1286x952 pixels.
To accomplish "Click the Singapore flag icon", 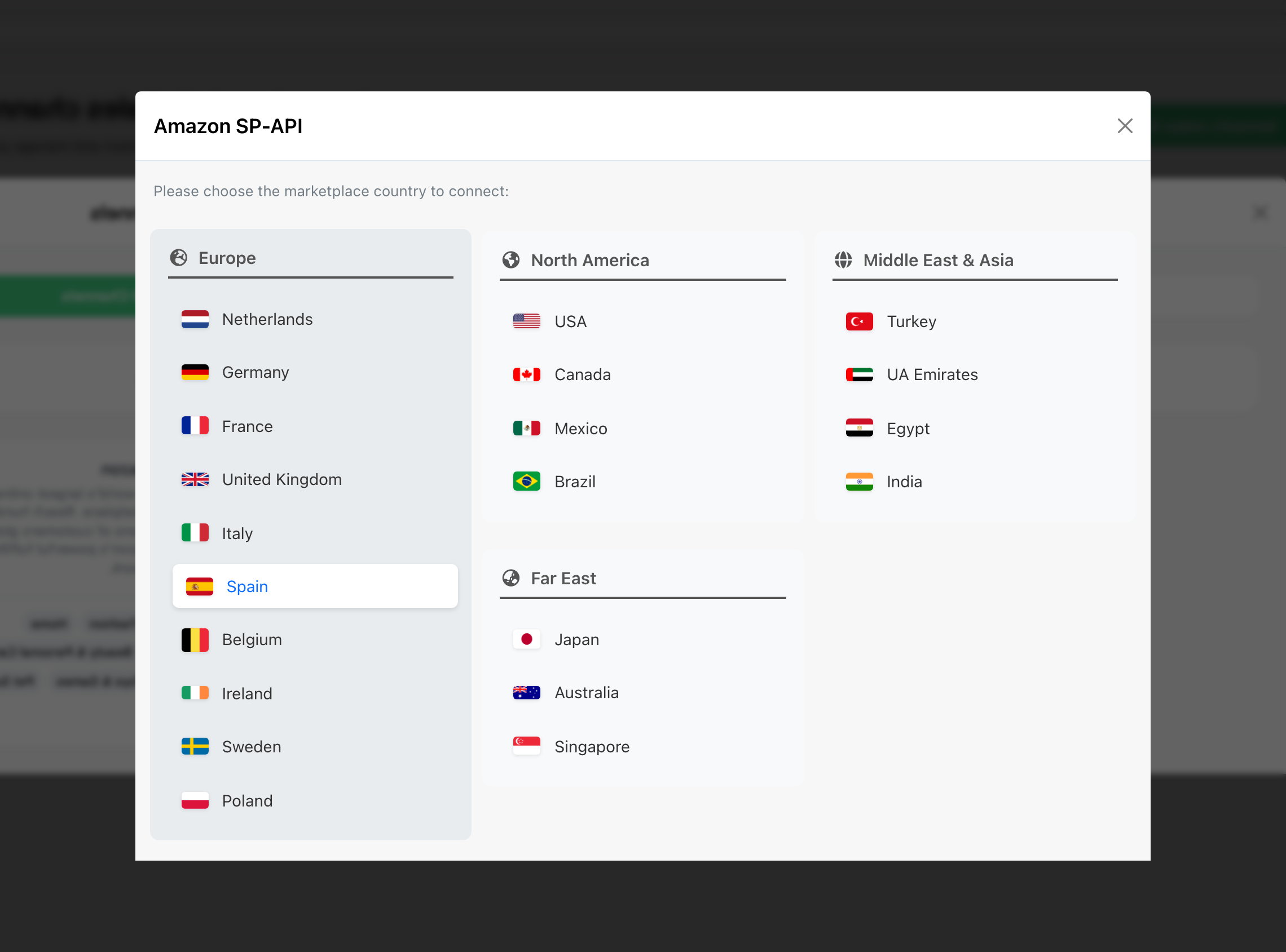I will pos(527,746).
